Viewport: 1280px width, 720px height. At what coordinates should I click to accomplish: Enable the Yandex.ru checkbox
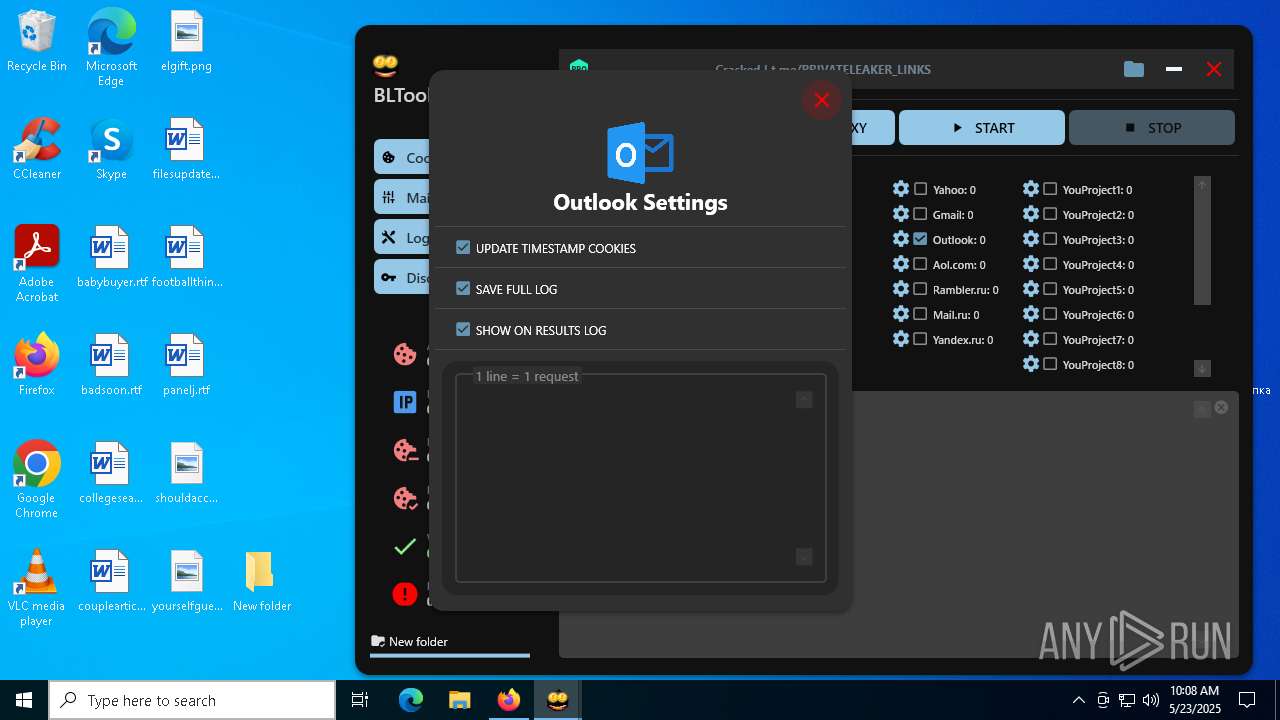[x=920, y=339]
